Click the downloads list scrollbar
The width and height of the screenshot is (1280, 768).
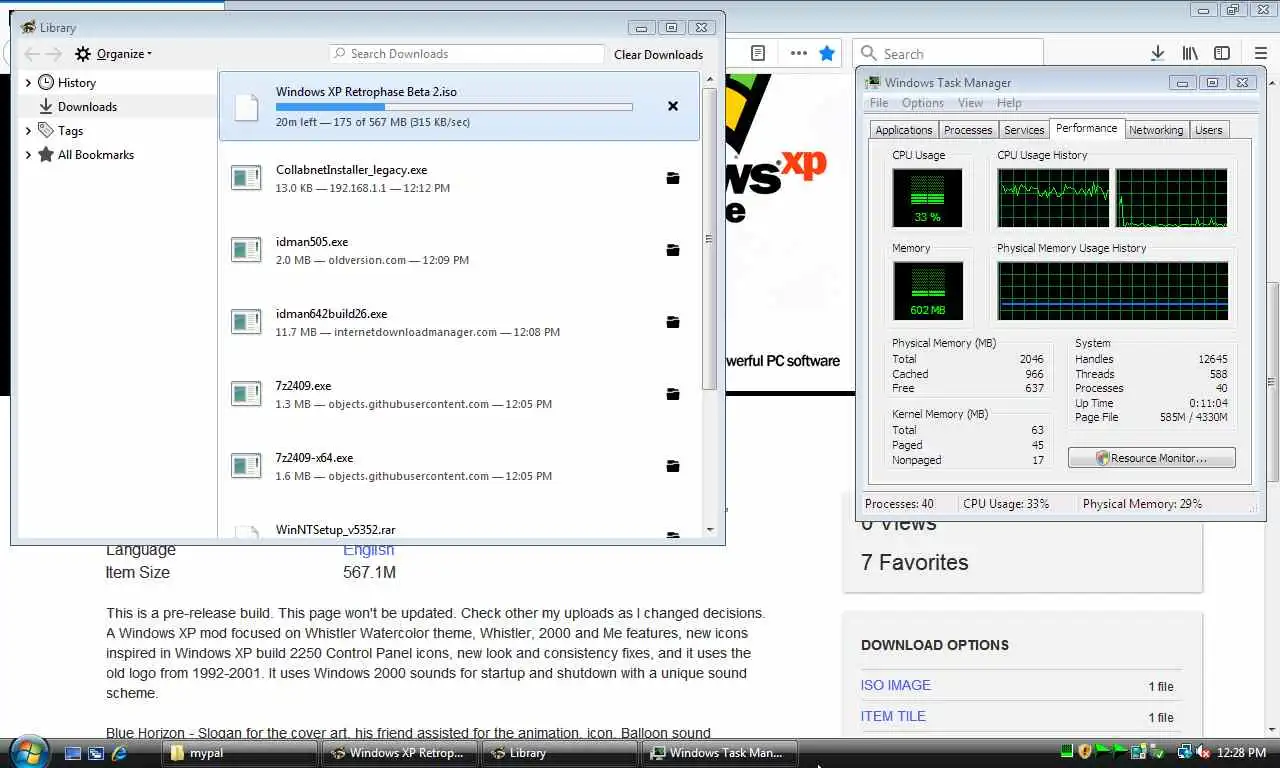click(x=710, y=238)
